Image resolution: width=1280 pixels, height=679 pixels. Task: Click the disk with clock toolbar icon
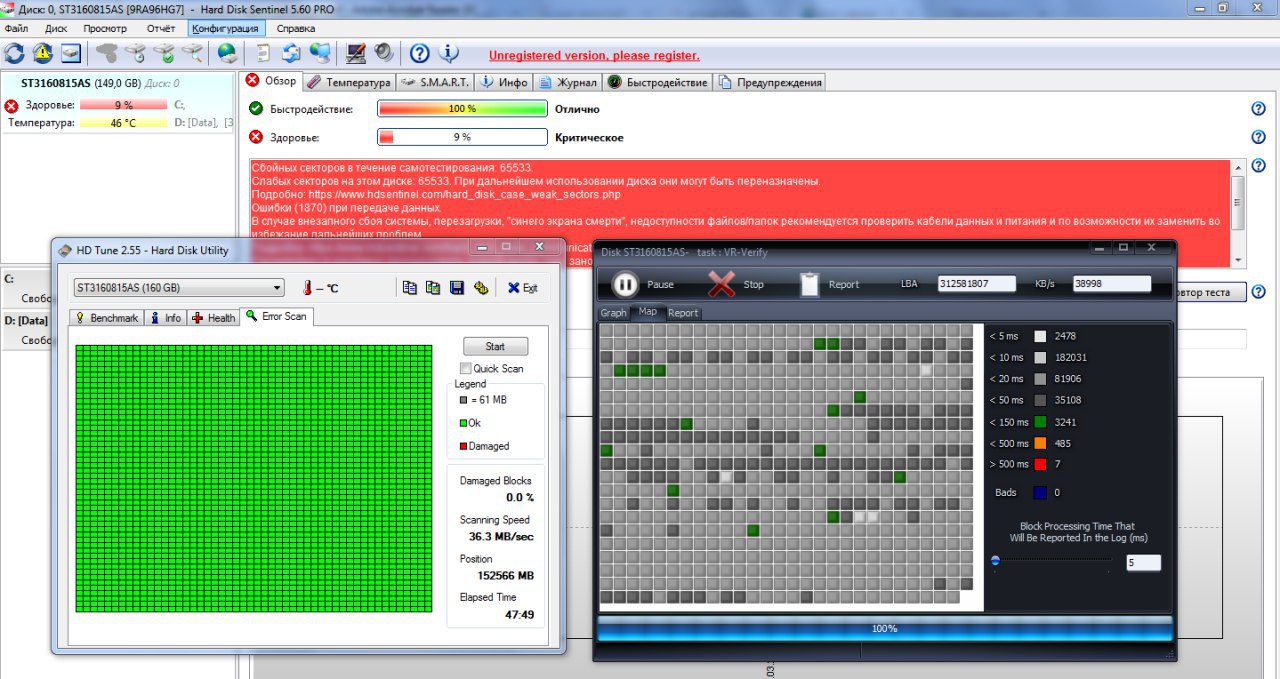pos(137,53)
